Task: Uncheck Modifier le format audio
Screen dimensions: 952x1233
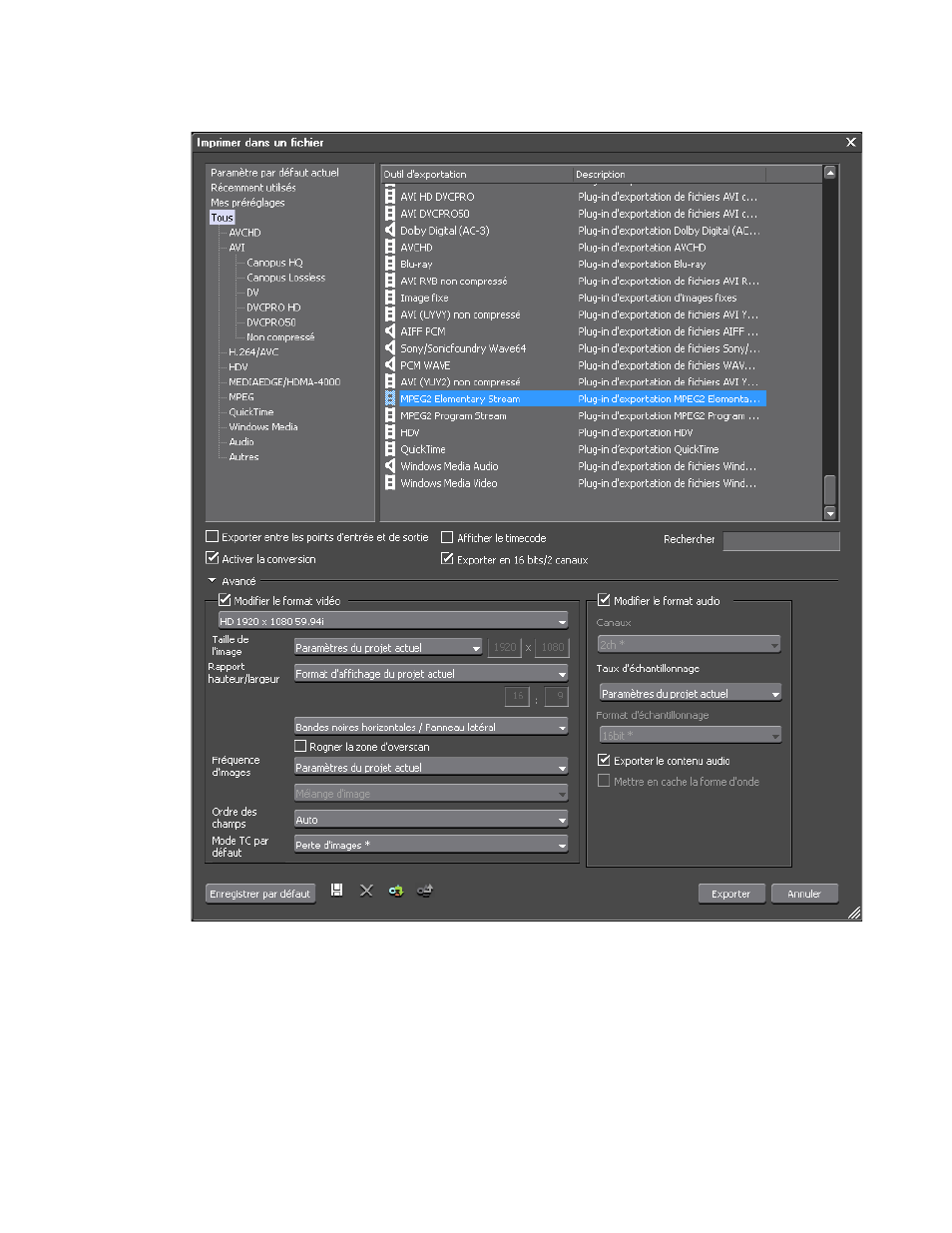Action: [x=604, y=600]
